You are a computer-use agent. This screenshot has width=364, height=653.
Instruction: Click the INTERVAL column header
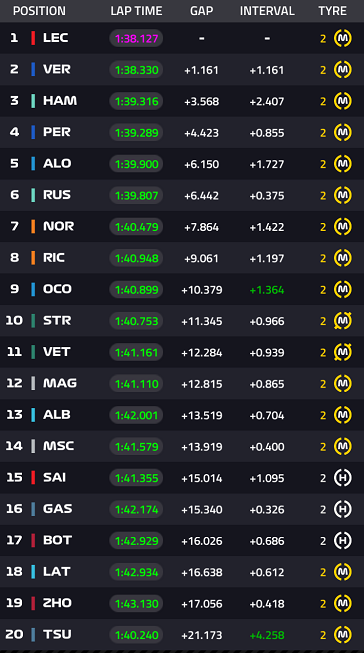[x=267, y=11]
